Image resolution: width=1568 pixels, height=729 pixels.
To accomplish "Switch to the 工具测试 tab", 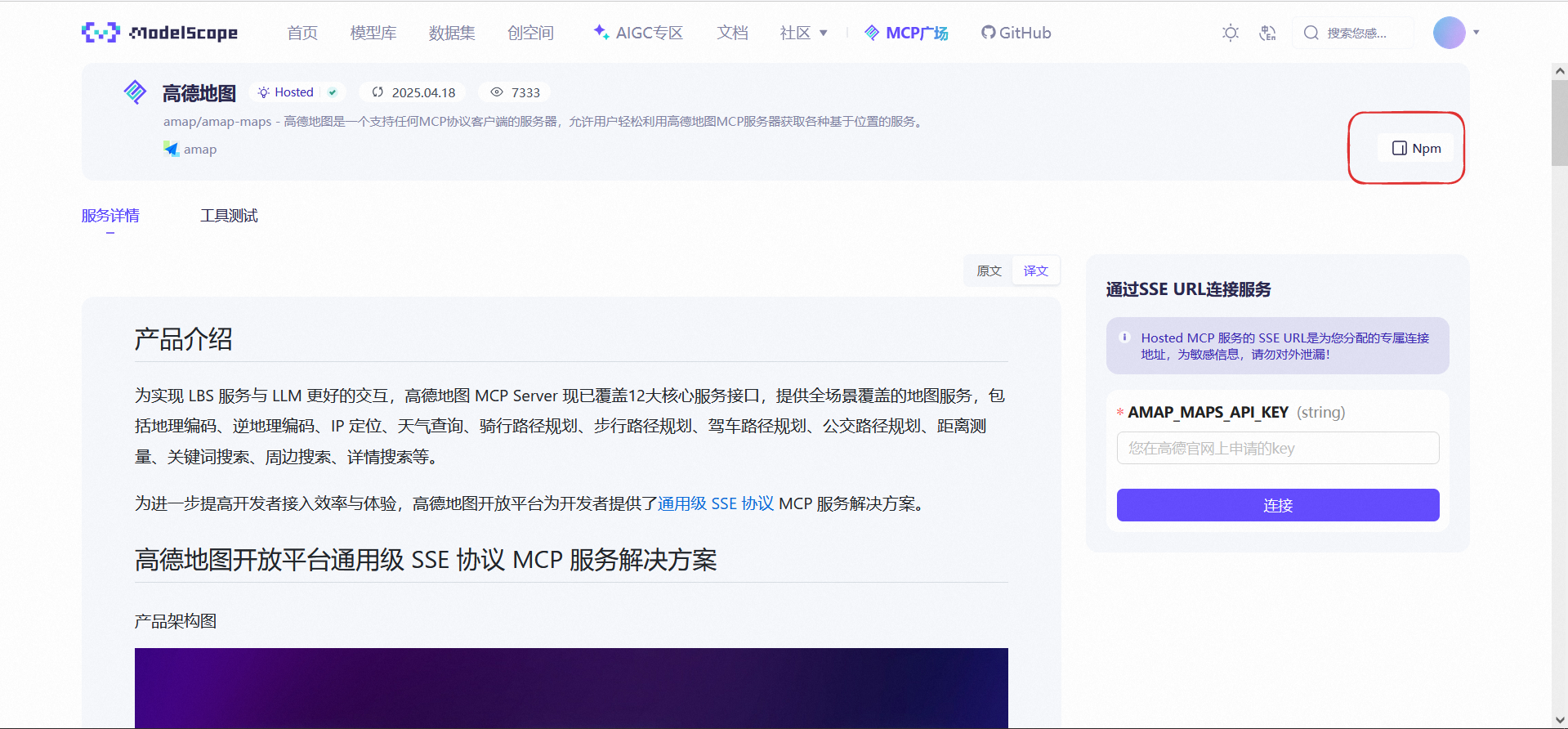I will [229, 216].
